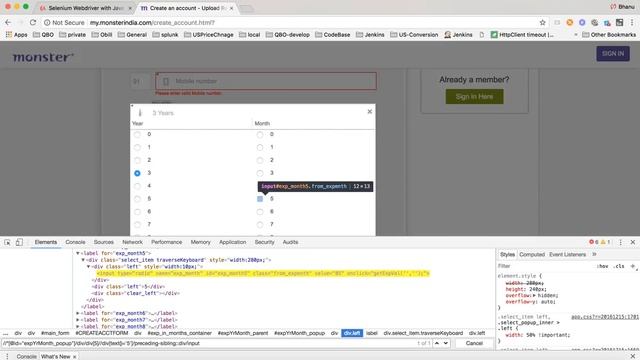
Task: Open the Apps shortcut in bookmarks bar
Action: (16, 35)
